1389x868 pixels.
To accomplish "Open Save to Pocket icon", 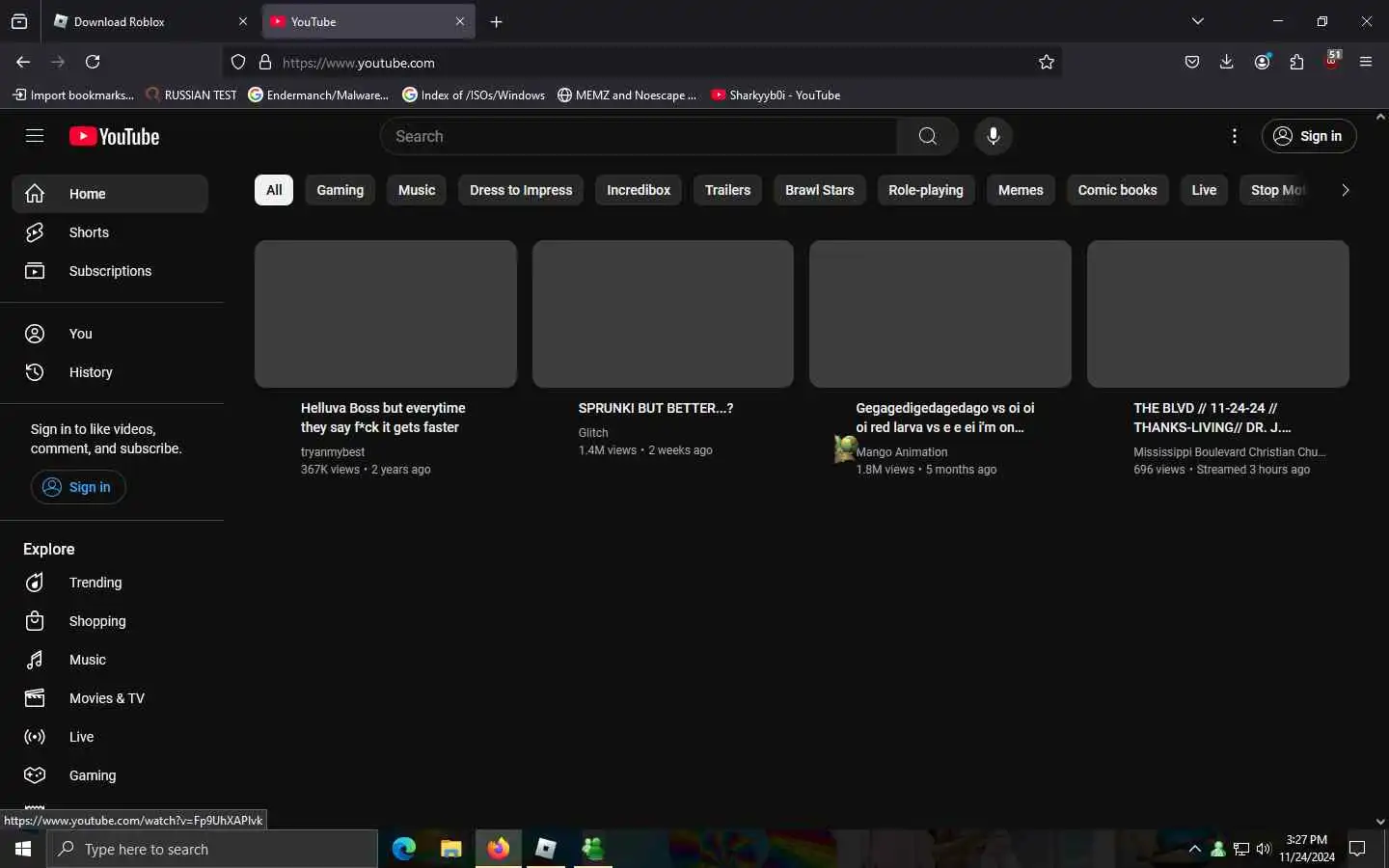I will click(1192, 62).
